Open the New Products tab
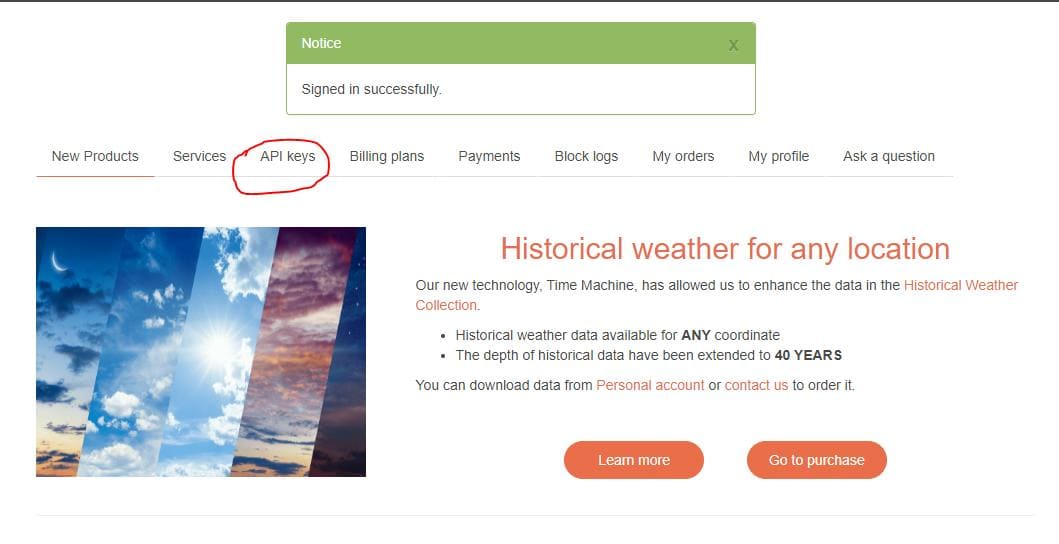 click(x=95, y=156)
